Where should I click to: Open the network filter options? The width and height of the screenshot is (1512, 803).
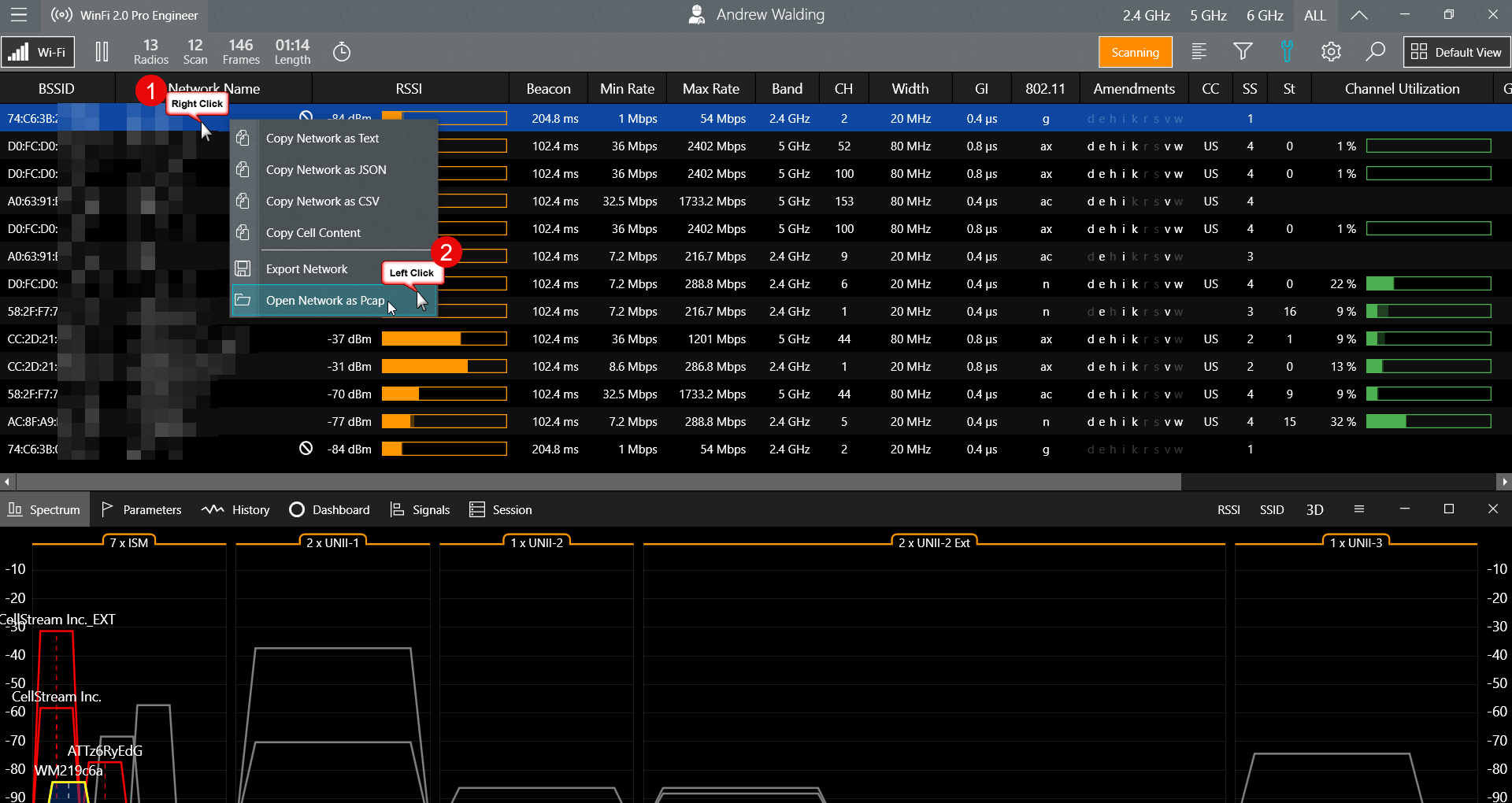point(1243,51)
